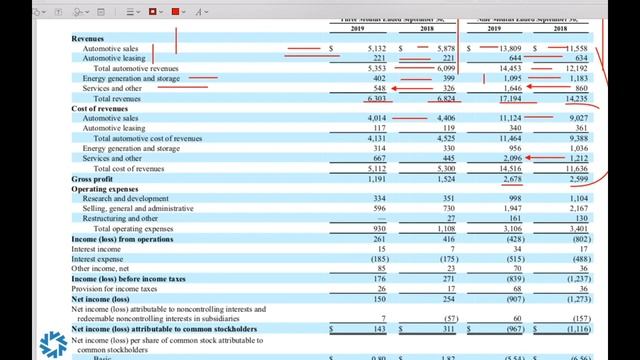The height and width of the screenshot is (360, 640).
Task: Click the 'Interest expense' row label
Action: click(x=97, y=259)
